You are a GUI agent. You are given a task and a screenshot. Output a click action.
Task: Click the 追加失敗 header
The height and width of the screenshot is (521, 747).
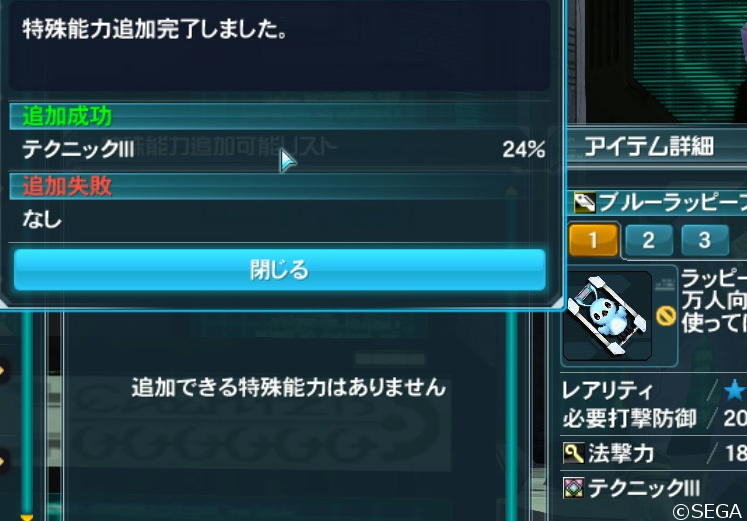(67, 186)
